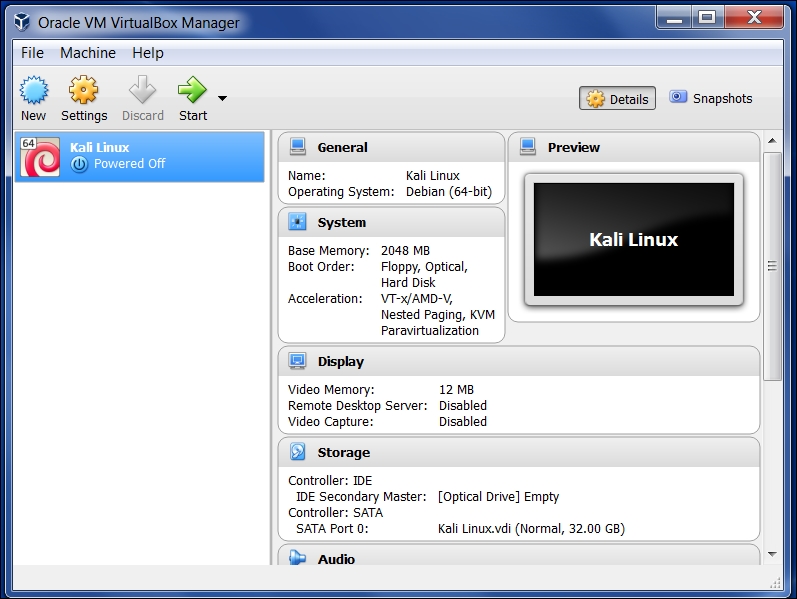This screenshot has width=797, height=599.
Task: Click the details pane vertical scrollbar handle
Action: click(x=772, y=266)
